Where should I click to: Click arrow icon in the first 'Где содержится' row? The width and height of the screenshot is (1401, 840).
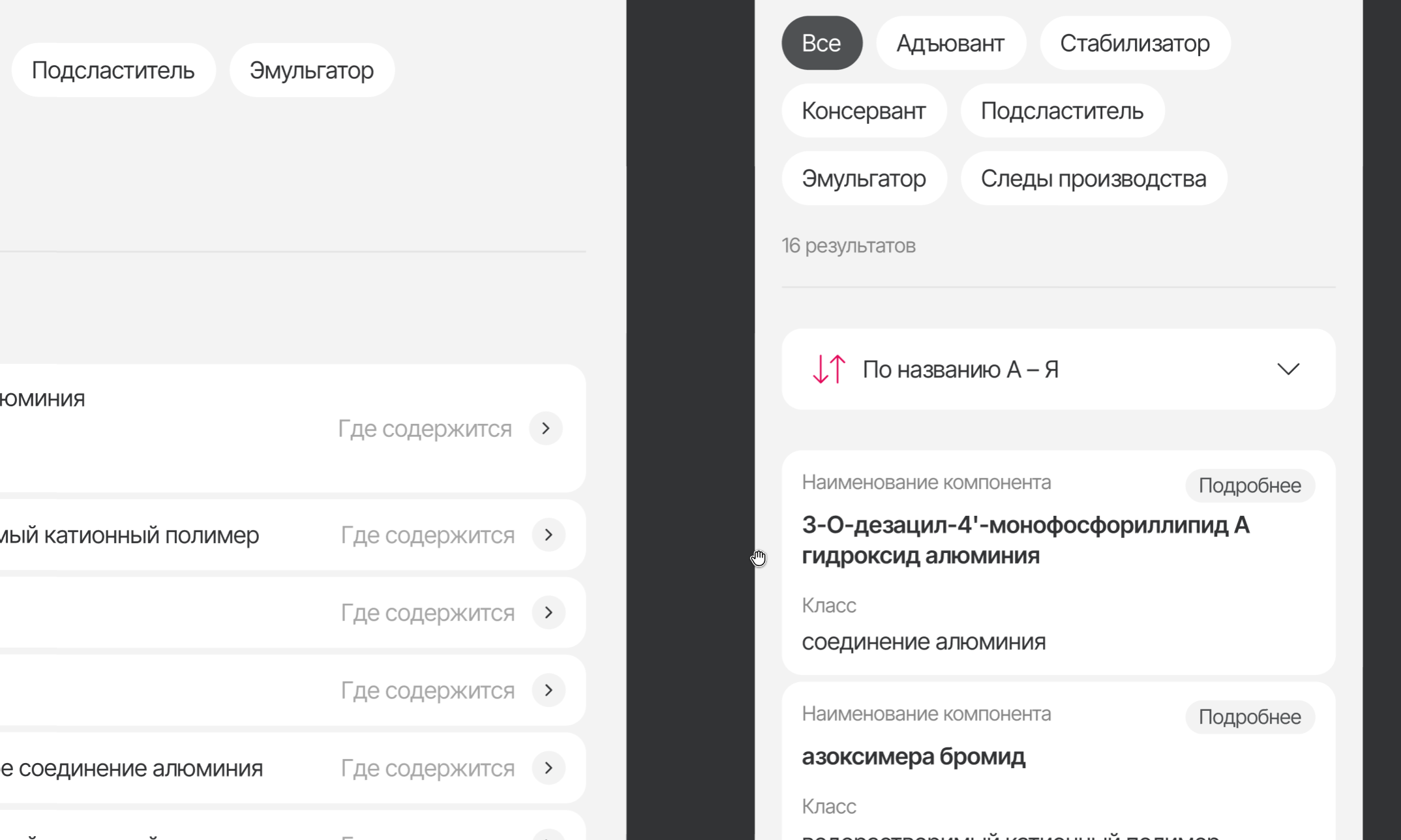tap(546, 428)
